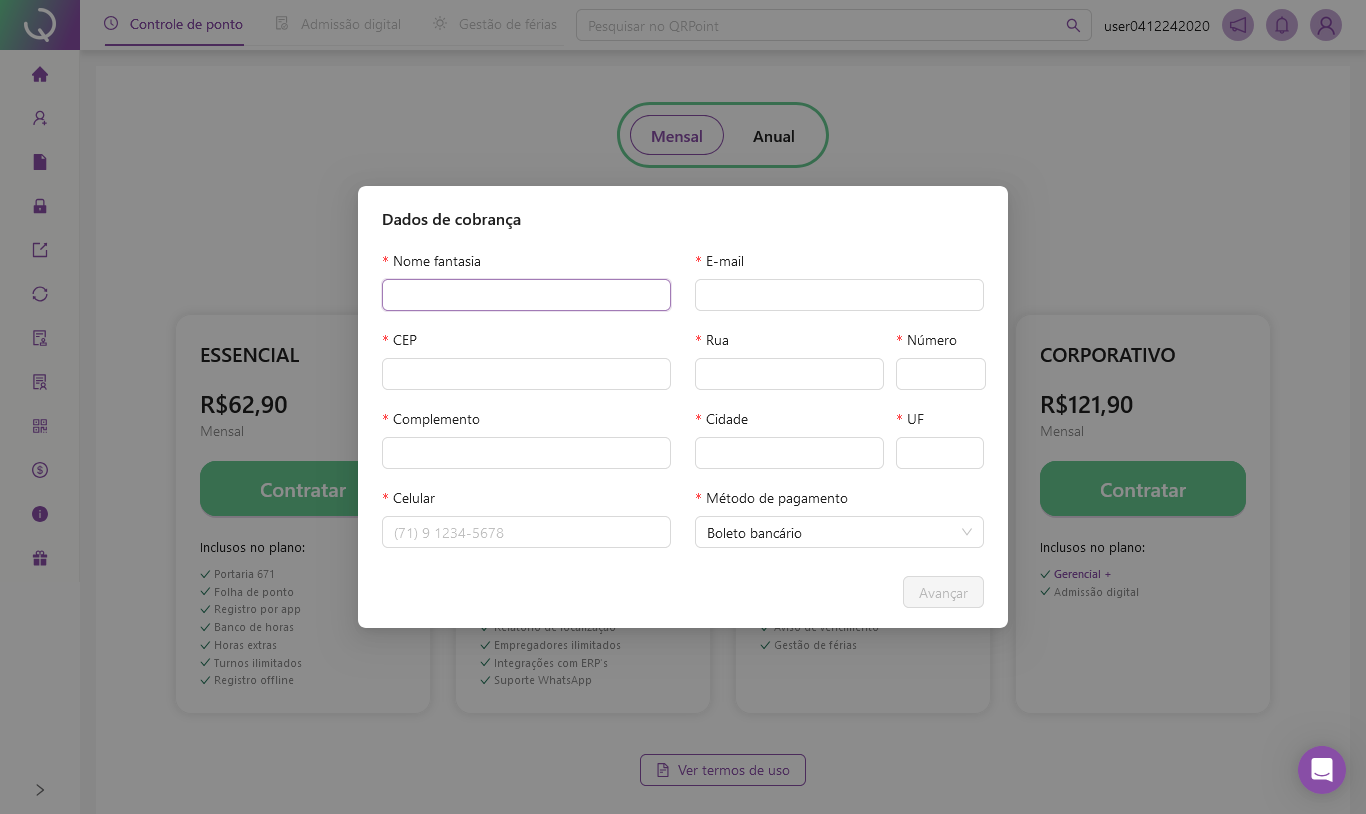Viewport: 1366px width, 814px height.
Task: Expand the sidebar with bottom chevron
Action: 40,790
